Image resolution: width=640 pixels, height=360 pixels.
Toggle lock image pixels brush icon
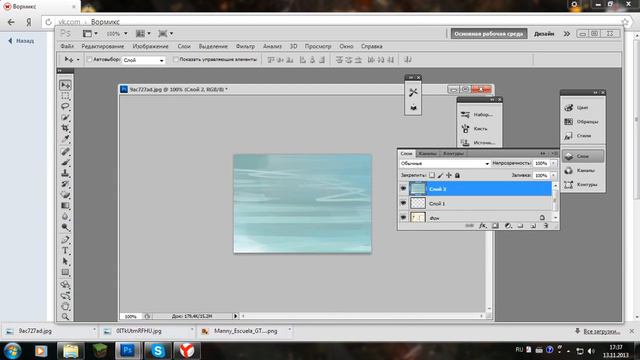(x=440, y=175)
